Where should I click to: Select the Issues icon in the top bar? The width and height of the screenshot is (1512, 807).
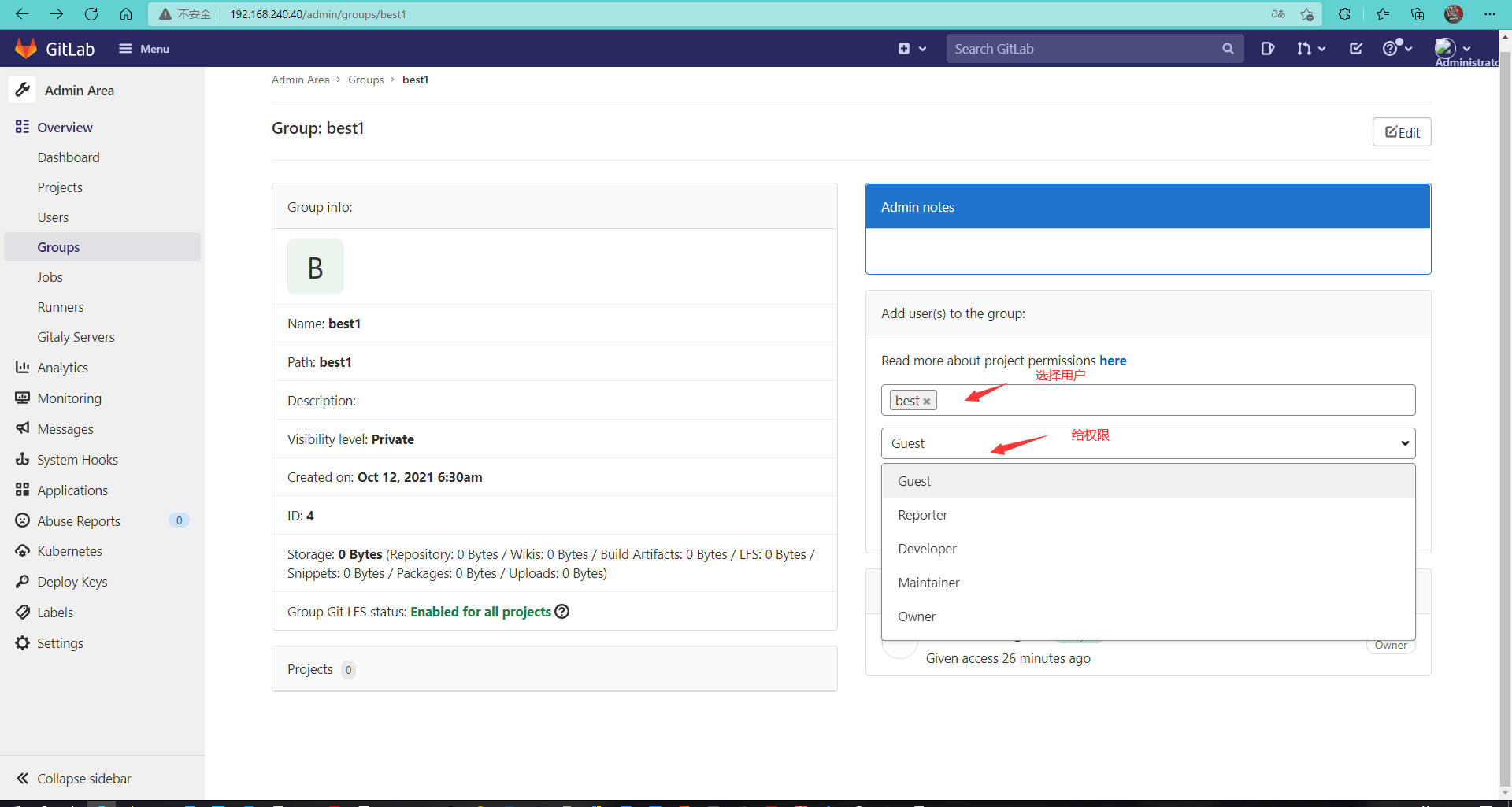point(1268,48)
